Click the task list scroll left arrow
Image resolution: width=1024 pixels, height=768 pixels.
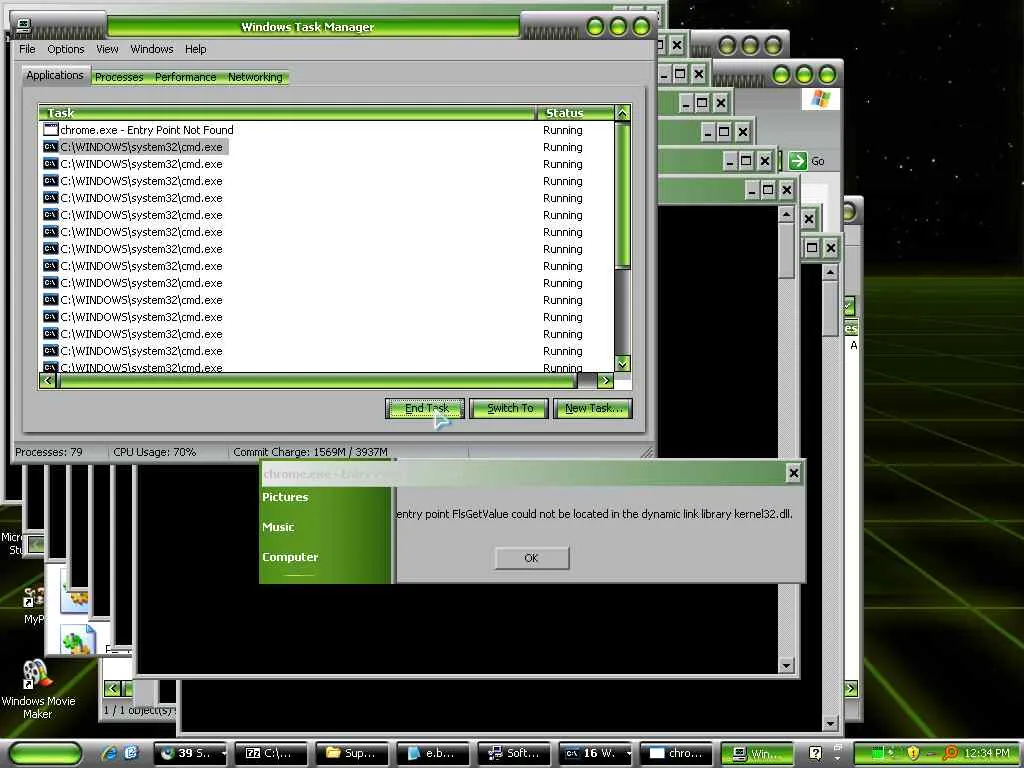[48, 380]
